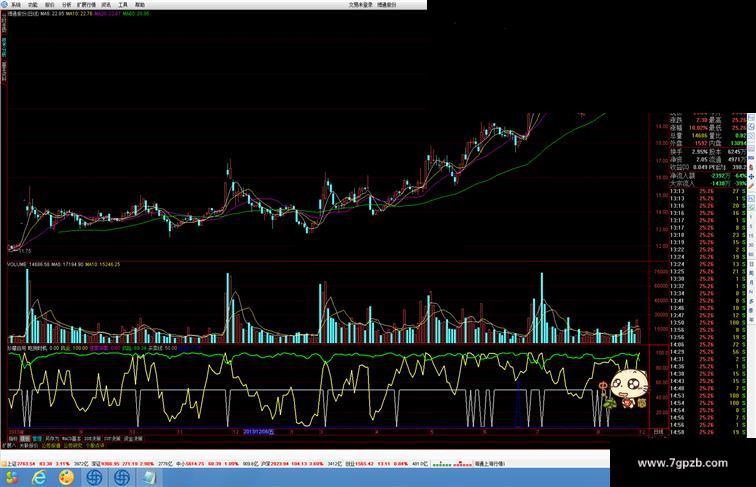The width and height of the screenshot is (756, 487).
Task: Open the notepad icon in the taskbar
Action: click(150, 478)
